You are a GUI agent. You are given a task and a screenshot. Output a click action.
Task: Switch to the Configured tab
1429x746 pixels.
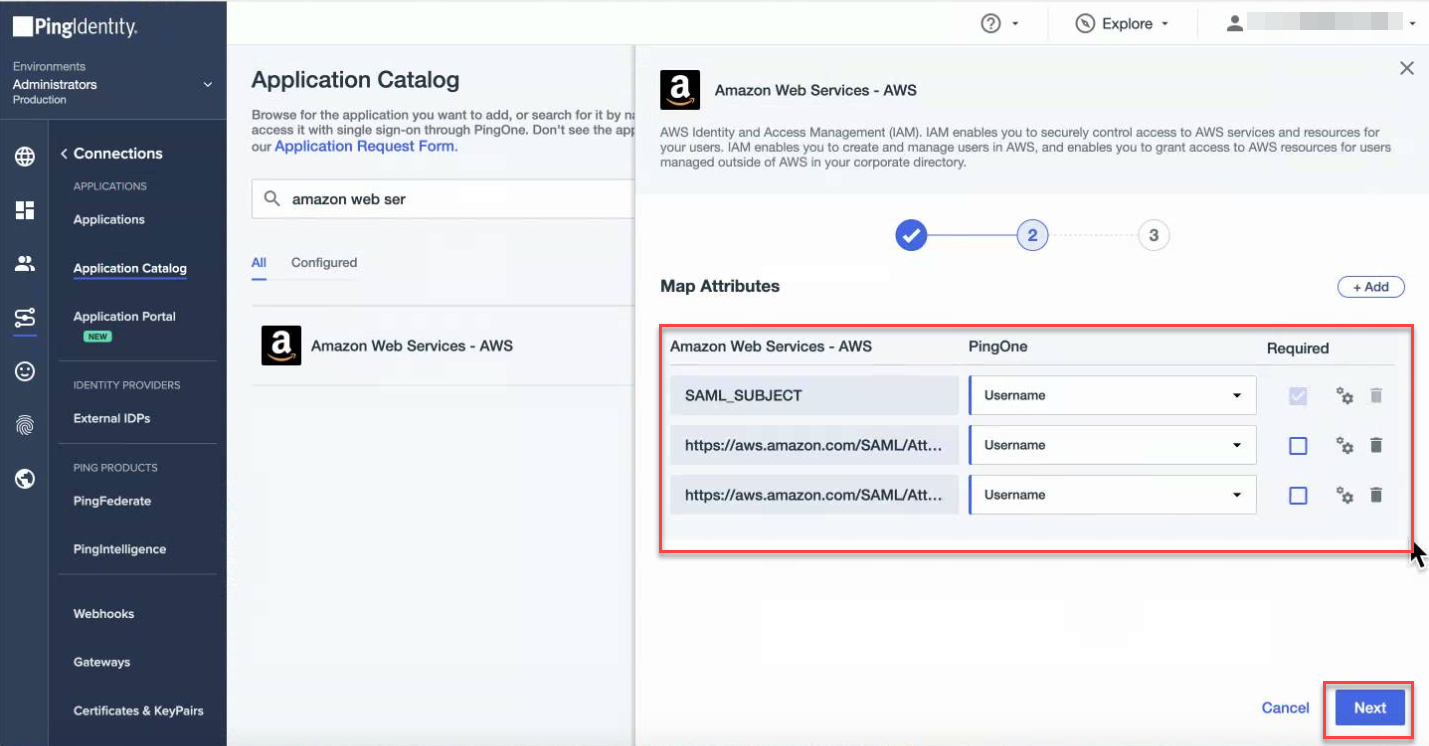323,262
